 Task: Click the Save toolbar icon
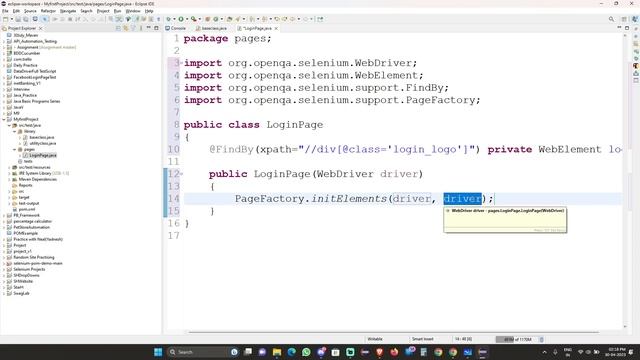[x=18, y=19]
